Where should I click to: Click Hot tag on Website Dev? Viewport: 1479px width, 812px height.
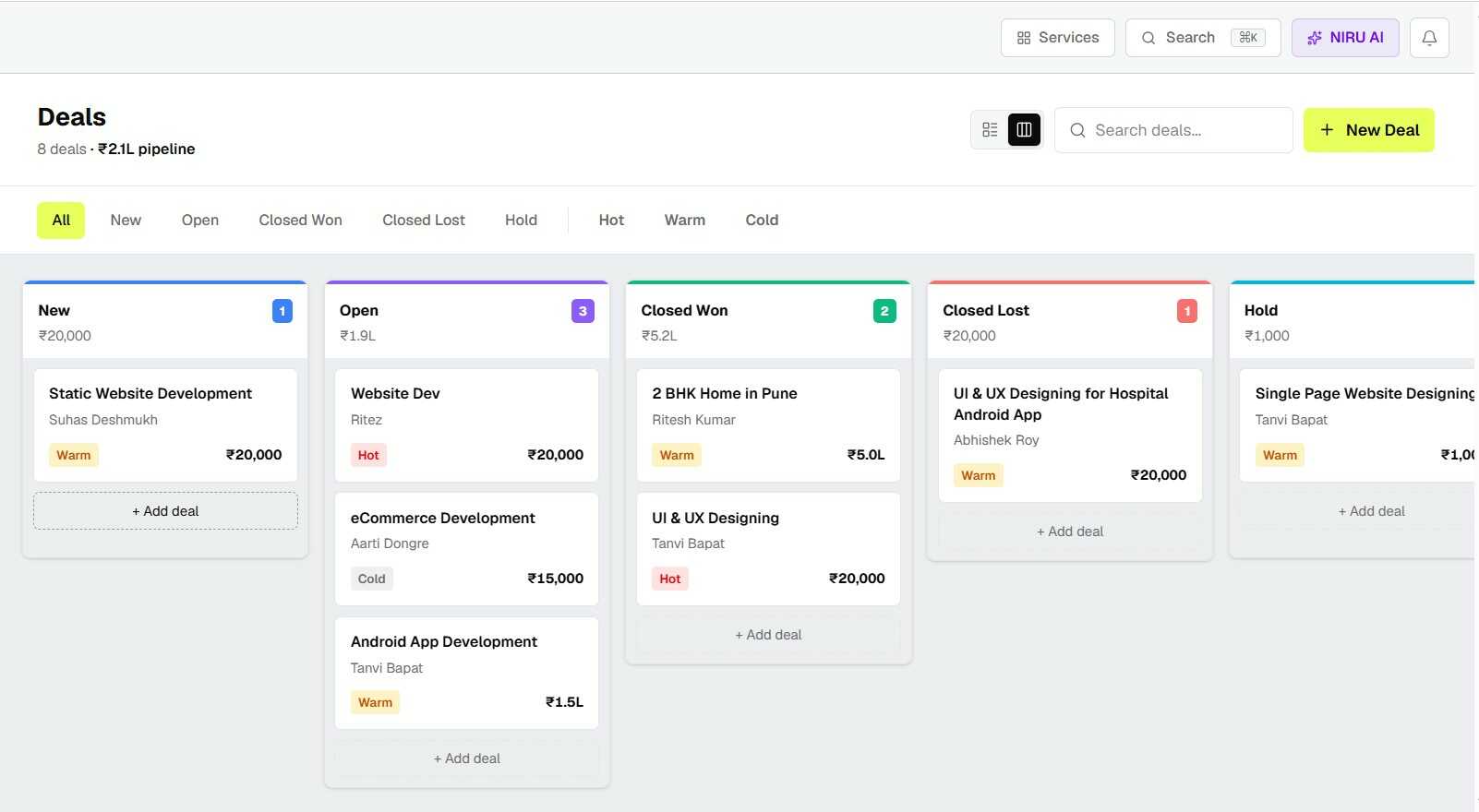(x=368, y=455)
